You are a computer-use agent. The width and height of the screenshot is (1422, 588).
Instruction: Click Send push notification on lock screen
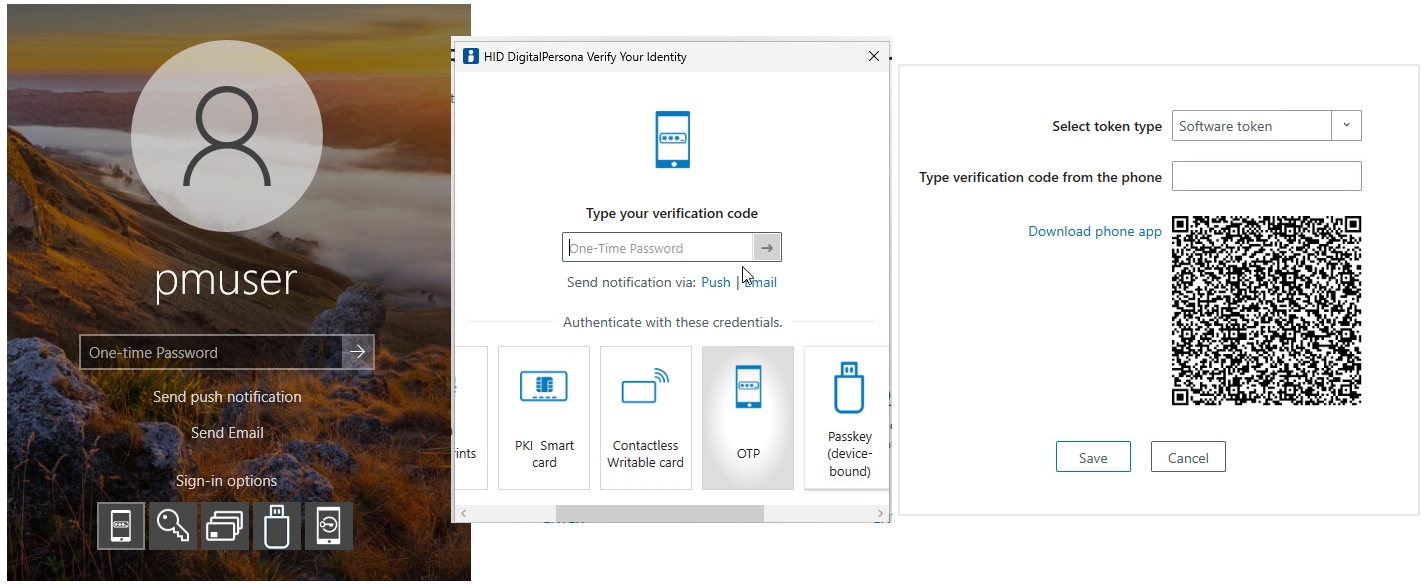point(227,397)
